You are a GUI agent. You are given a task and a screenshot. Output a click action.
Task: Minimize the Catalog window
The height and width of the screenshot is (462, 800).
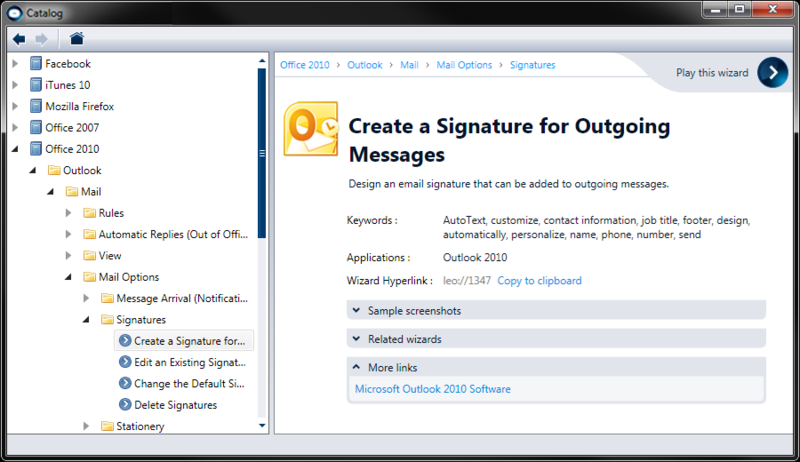715,9
